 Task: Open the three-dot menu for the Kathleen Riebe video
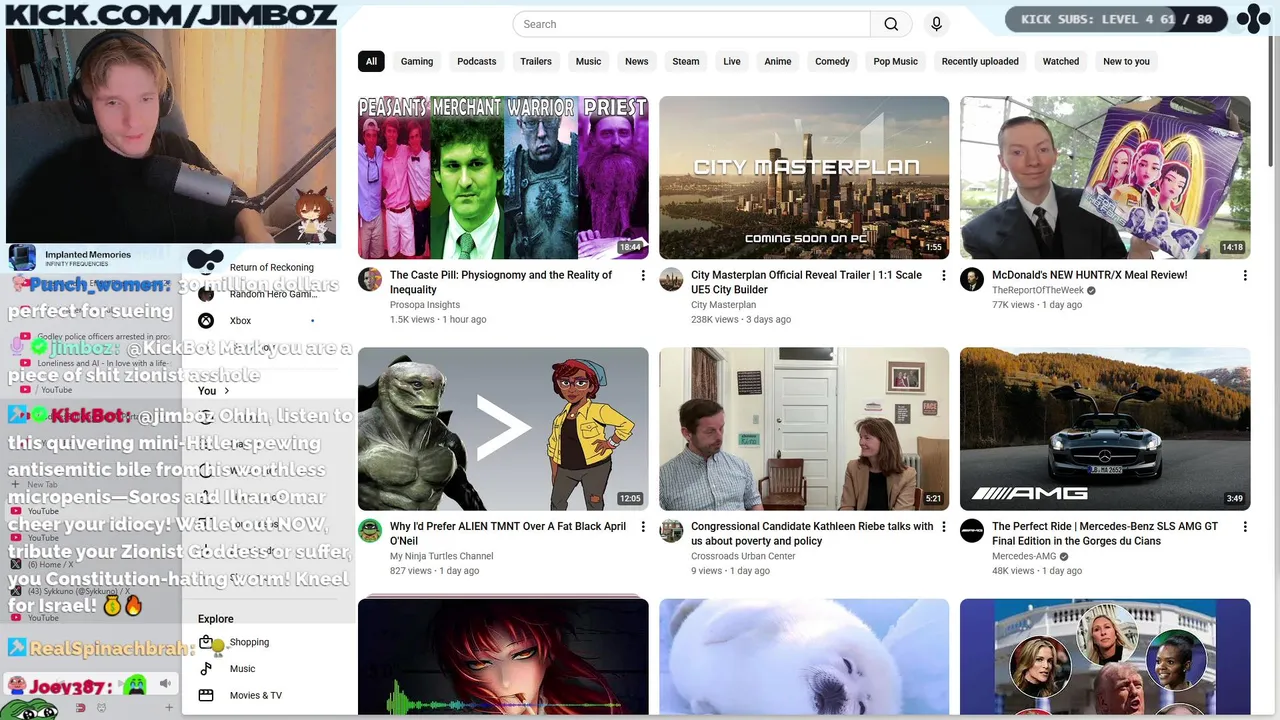pos(944,527)
